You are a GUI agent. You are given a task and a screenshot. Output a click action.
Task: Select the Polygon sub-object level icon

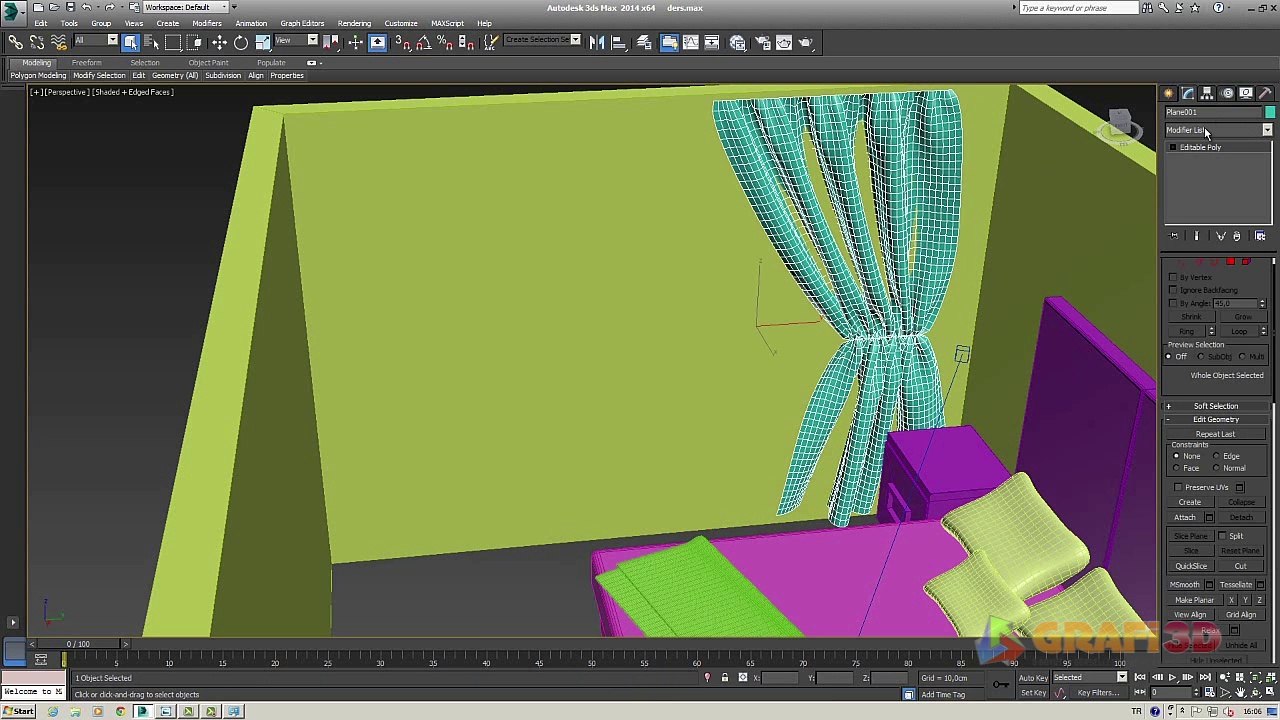pos(1231,262)
